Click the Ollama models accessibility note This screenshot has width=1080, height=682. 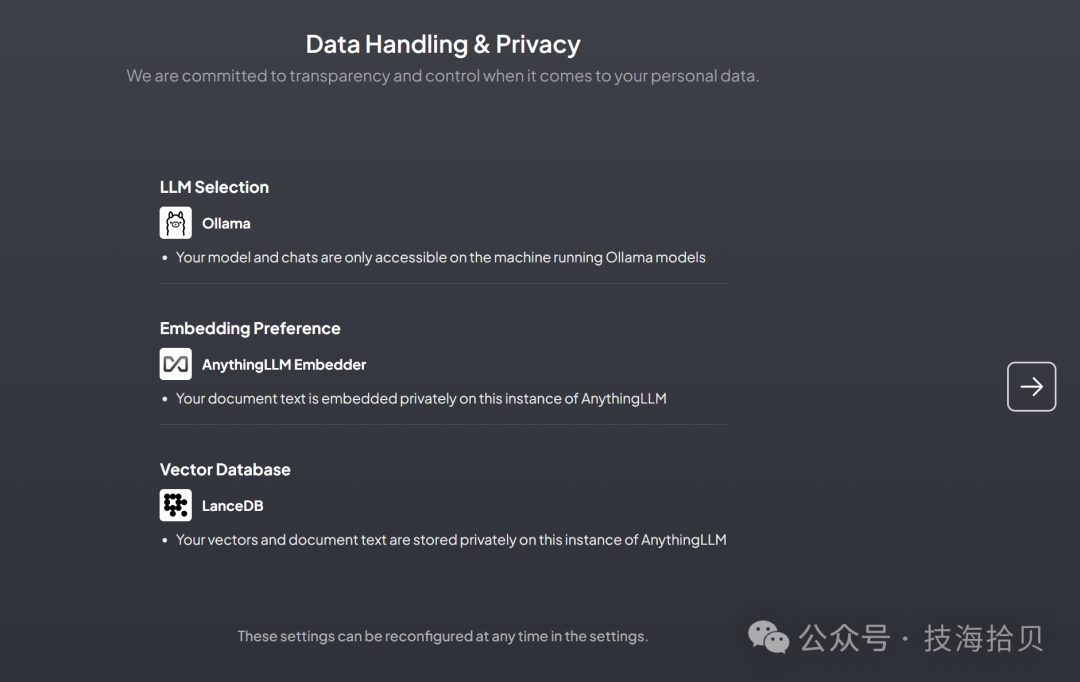(440, 257)
